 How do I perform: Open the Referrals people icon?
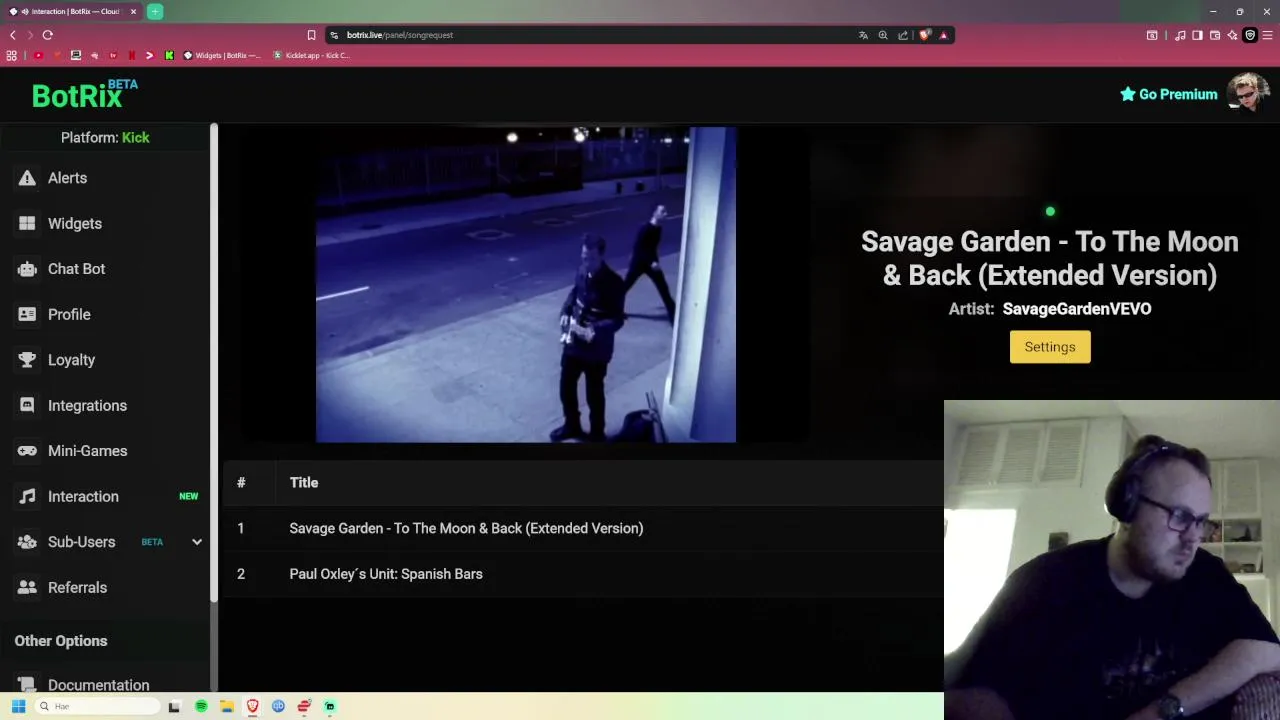[x=27, y=587]
